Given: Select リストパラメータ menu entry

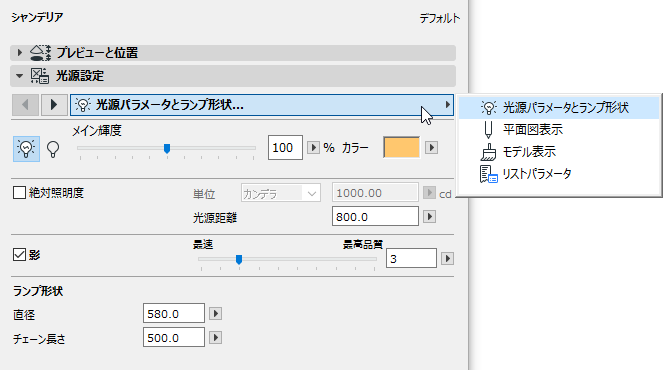Looking at the screenshot, I should pos(559,173).
